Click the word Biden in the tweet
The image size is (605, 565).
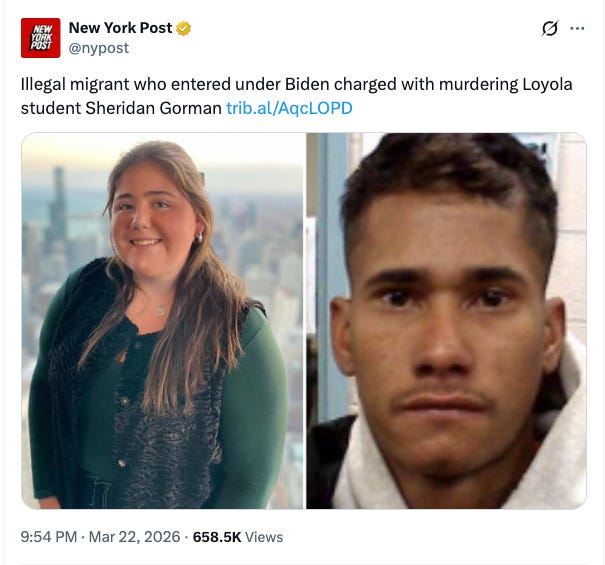pyautogui.click(x=307, y=85)
